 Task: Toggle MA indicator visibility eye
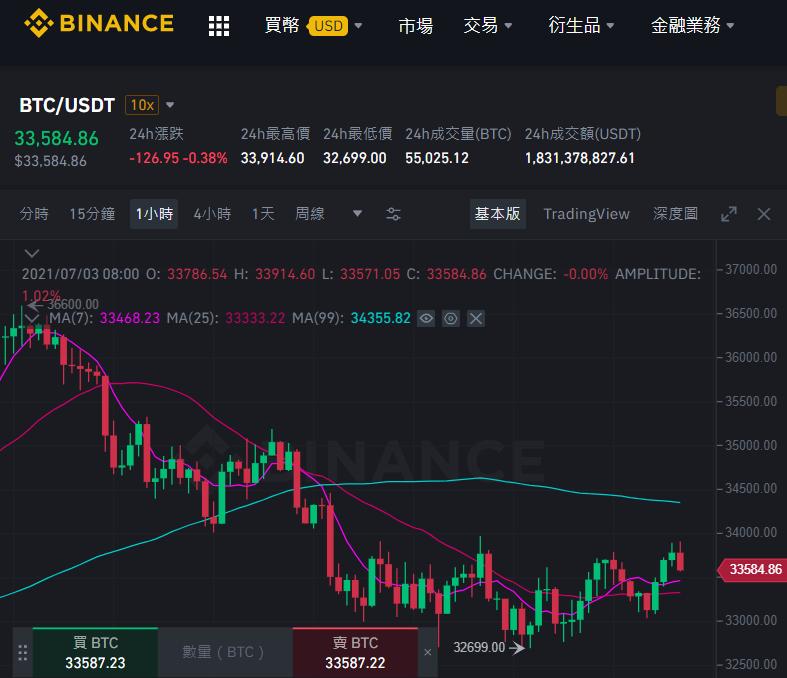tap(426, 318)
